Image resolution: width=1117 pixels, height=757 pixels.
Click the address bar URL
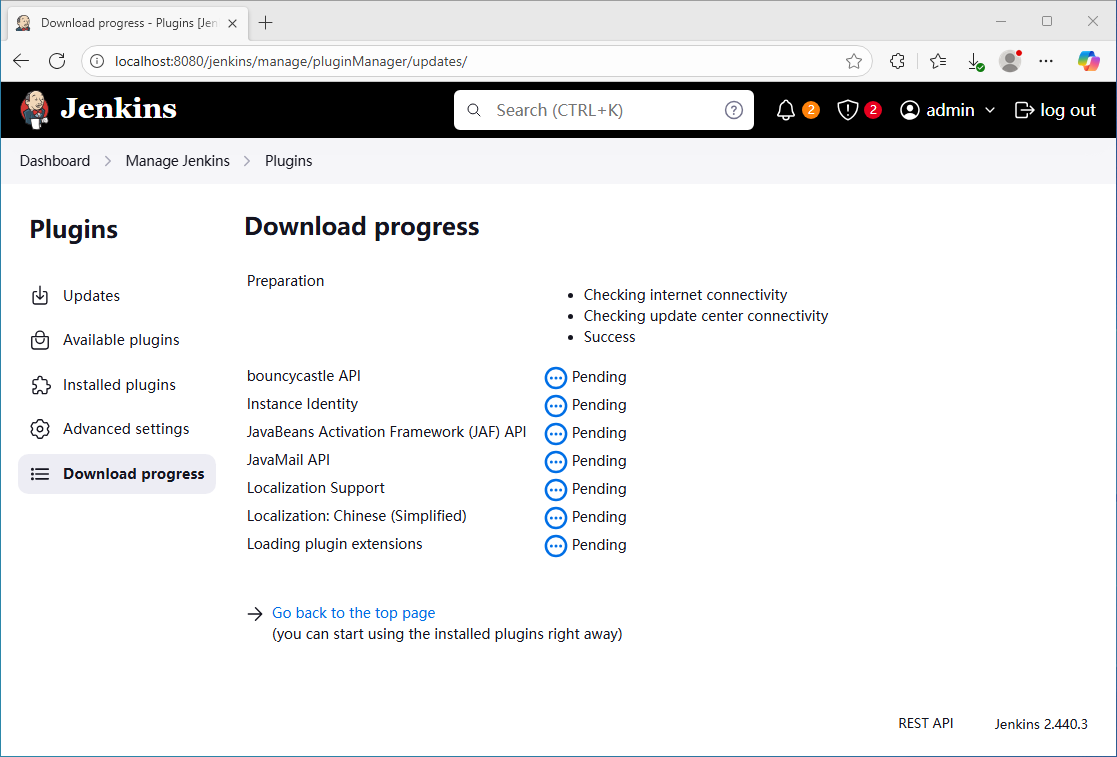(291, 62)
